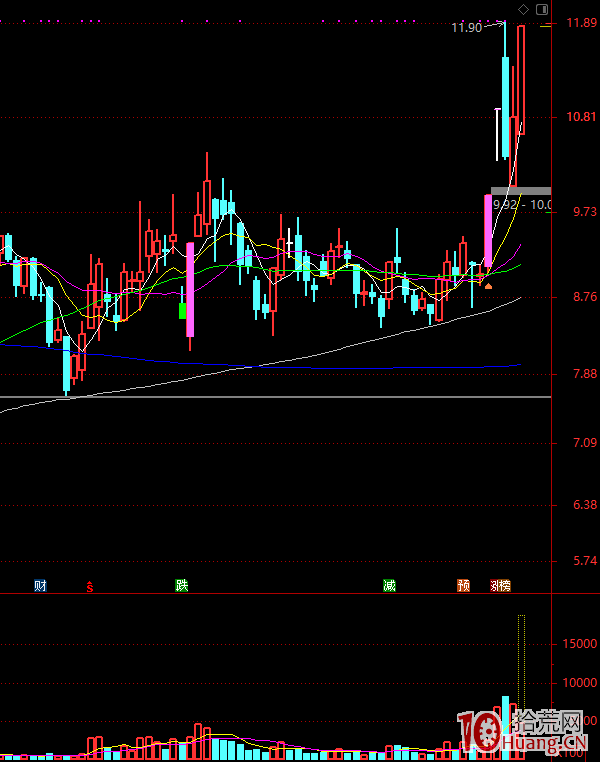Click the diamond icon at chart top
Screen dimensions: 600x762
(524, 9)
